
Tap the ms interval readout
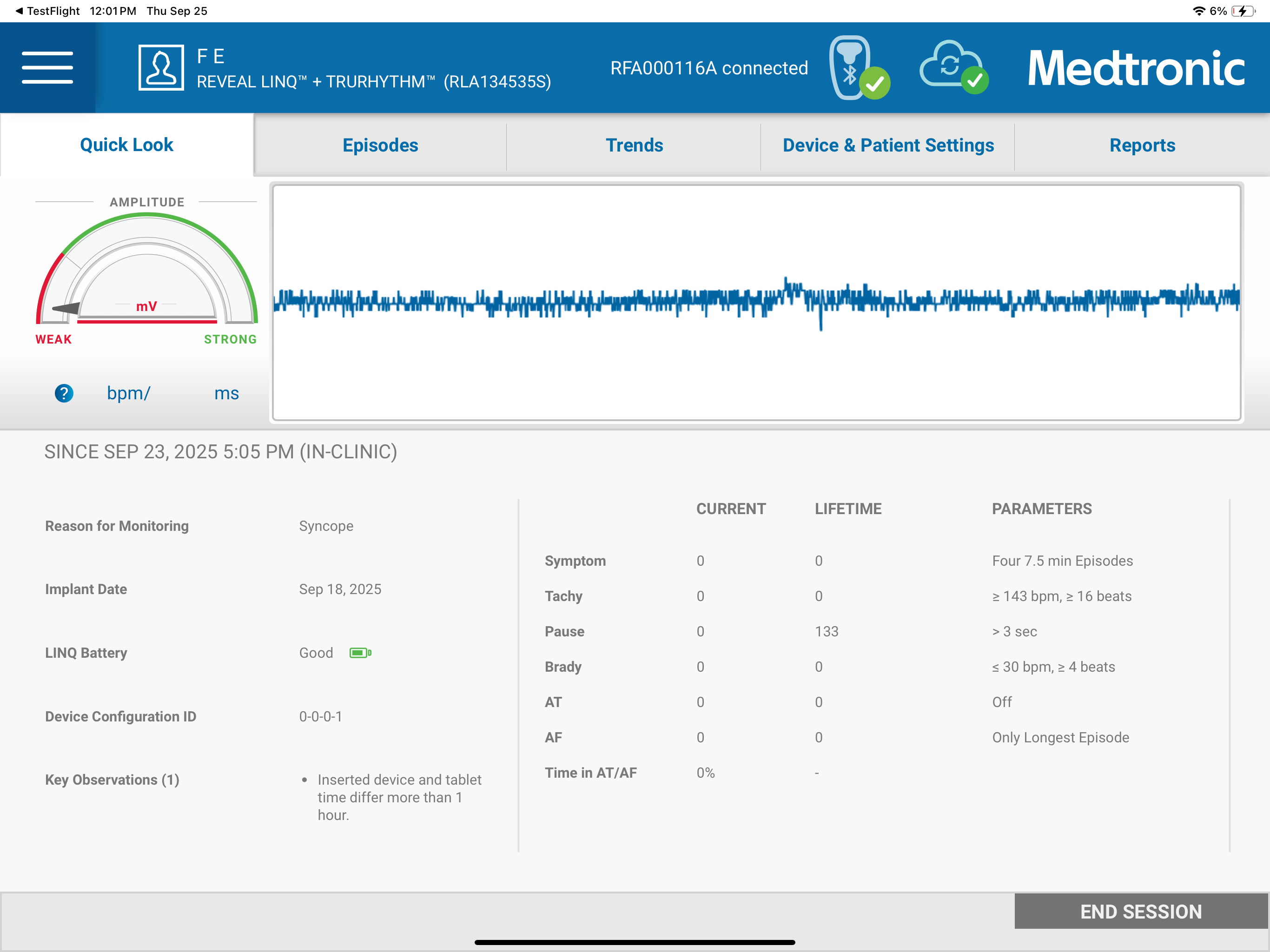tap(227, 394)
